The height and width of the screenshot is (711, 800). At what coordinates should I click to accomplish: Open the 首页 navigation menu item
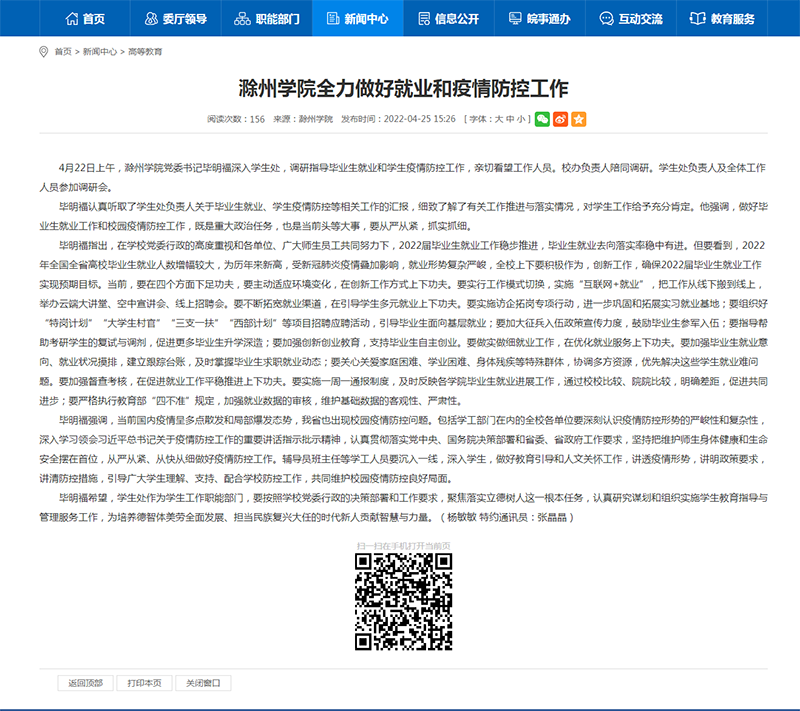click(x=85, y=18)
